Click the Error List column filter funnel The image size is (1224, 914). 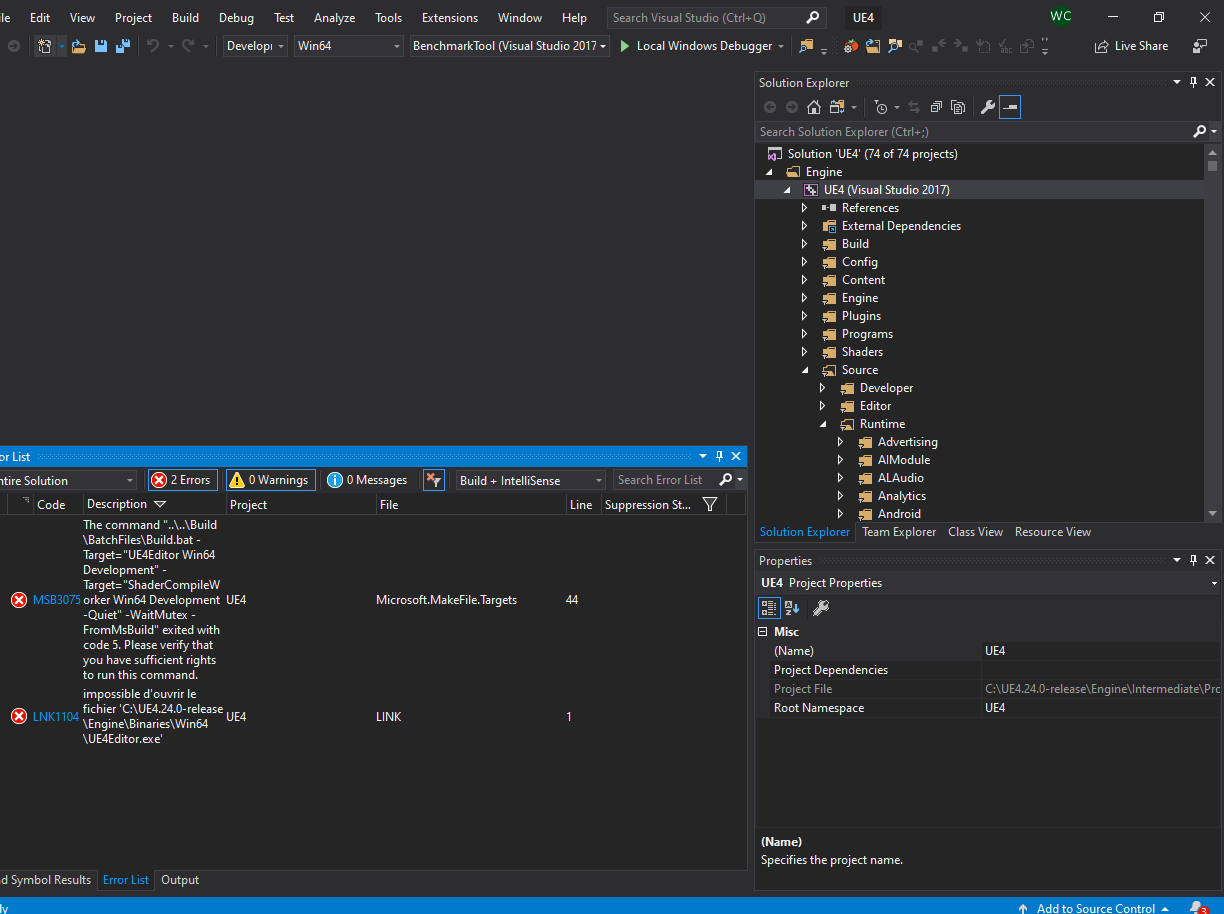tap(710, 504)
